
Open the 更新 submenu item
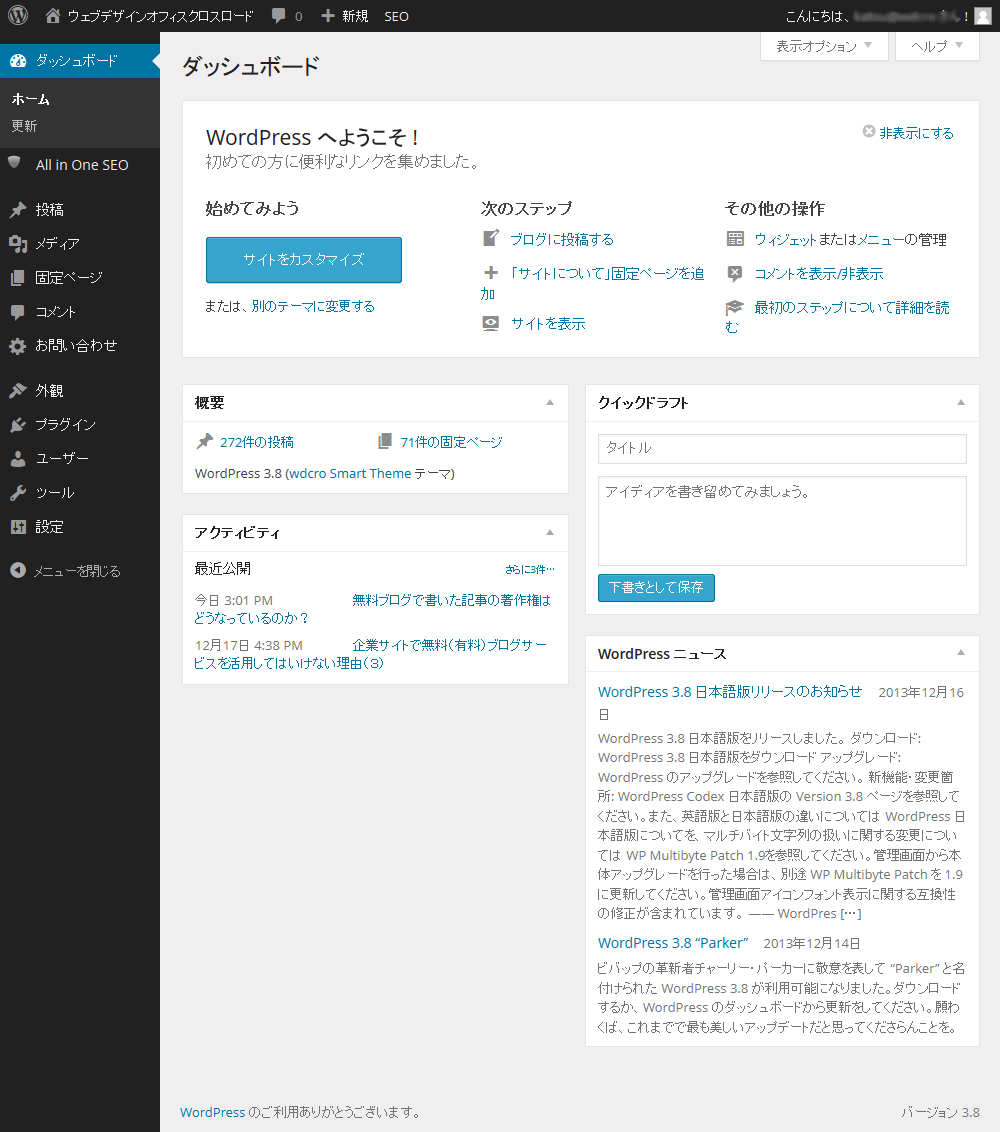[24, 126]
